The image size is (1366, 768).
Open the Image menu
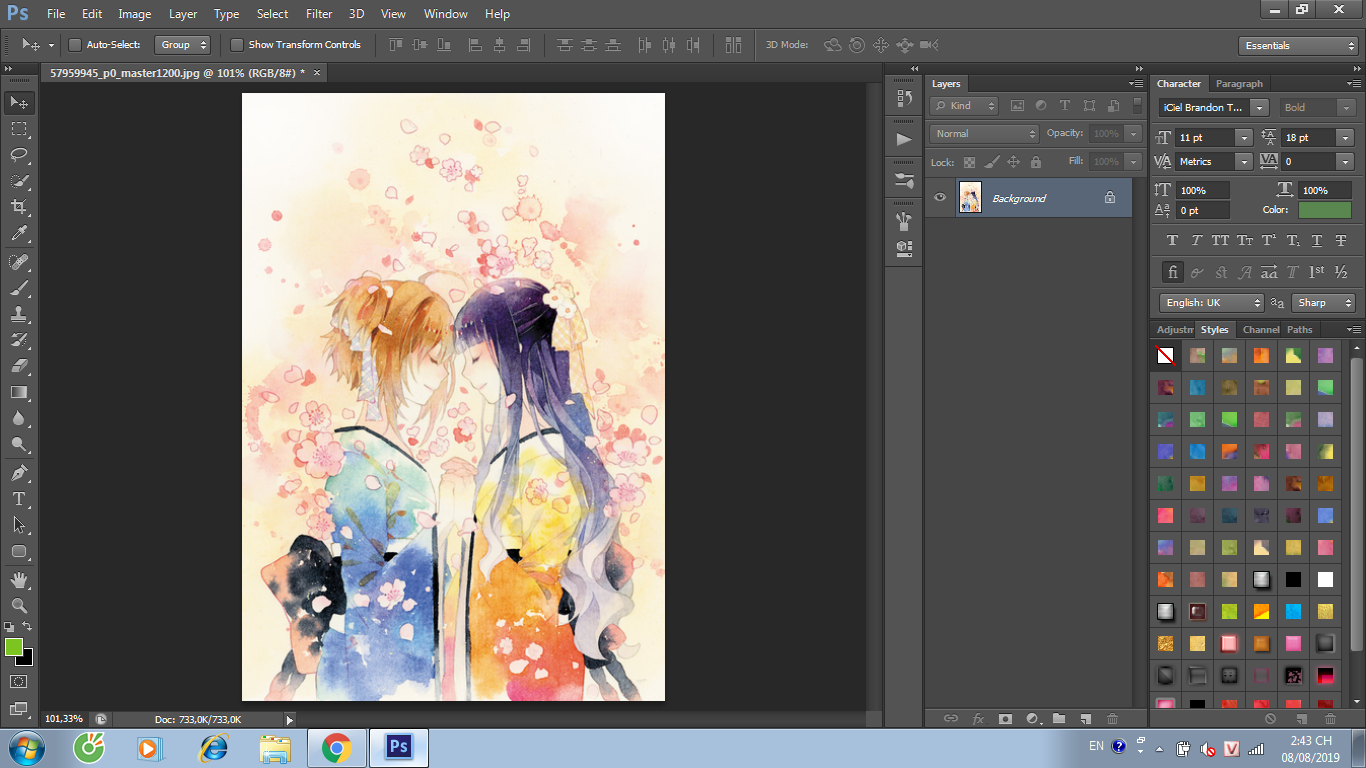pyautogui.click(x=135, y=14)
